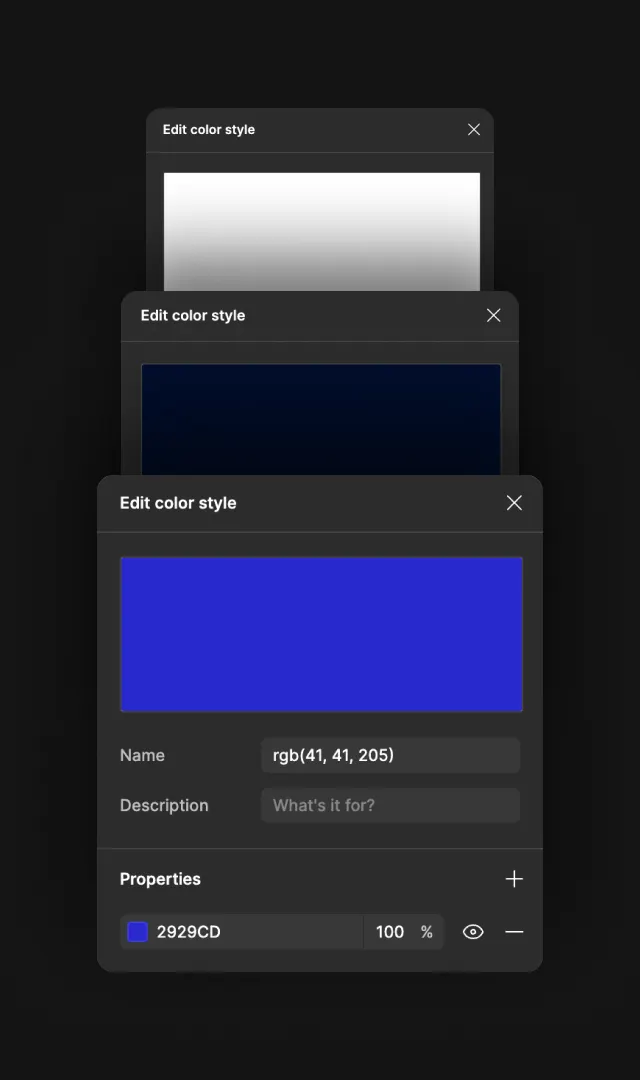
Task: Select the middle dialog's "Edit color style" title
Action: click(193, 315)
